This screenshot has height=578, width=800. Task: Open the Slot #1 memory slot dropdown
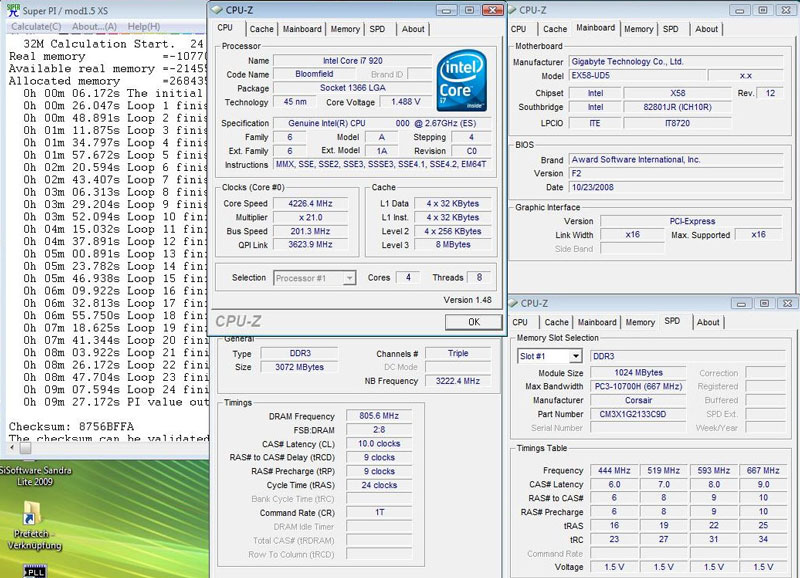575,356
